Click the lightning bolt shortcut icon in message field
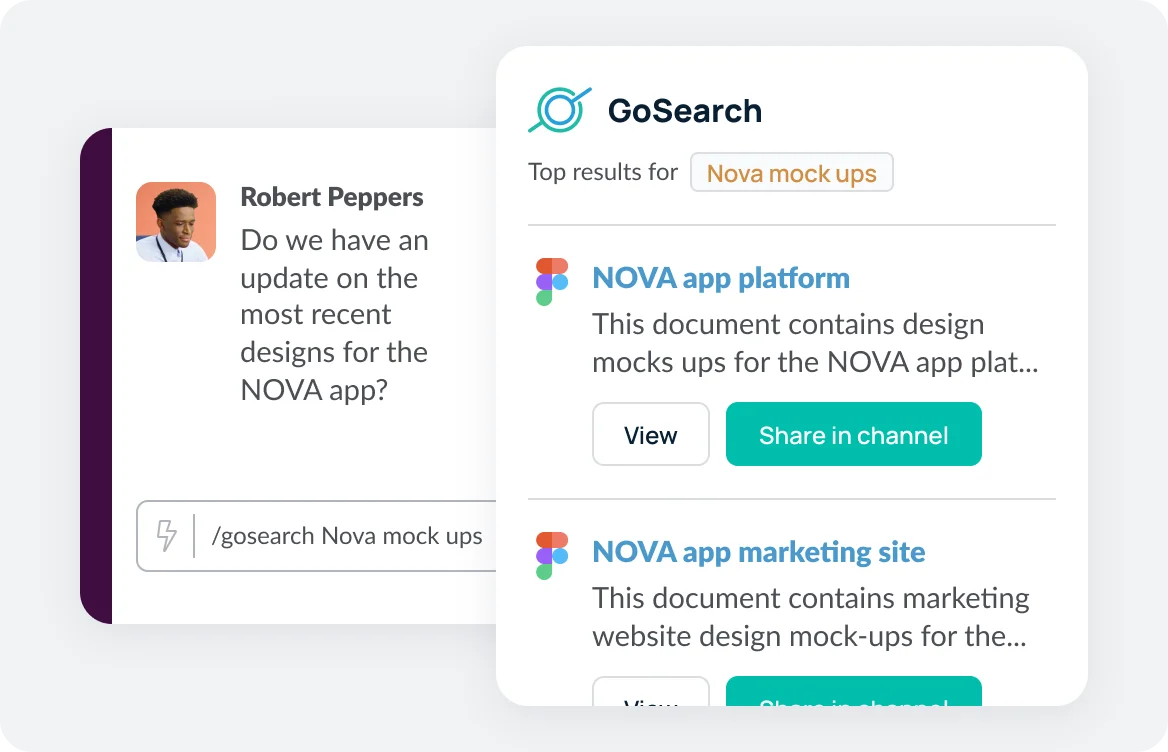The width and height of the screenshot is (1168, 752). 165,536
